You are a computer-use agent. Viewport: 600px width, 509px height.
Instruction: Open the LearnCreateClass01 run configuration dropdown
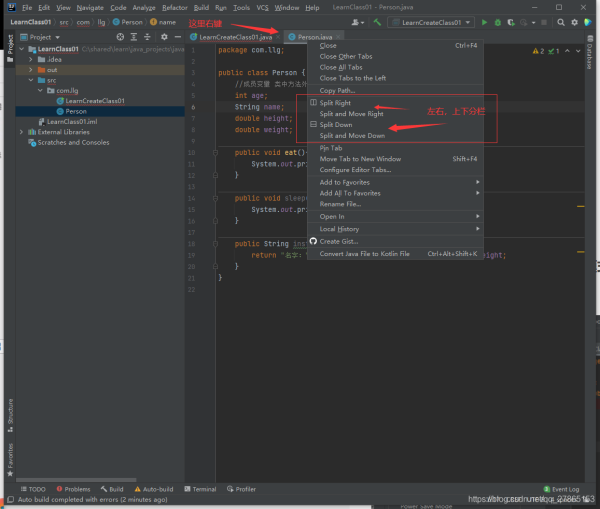coord(431,21)
